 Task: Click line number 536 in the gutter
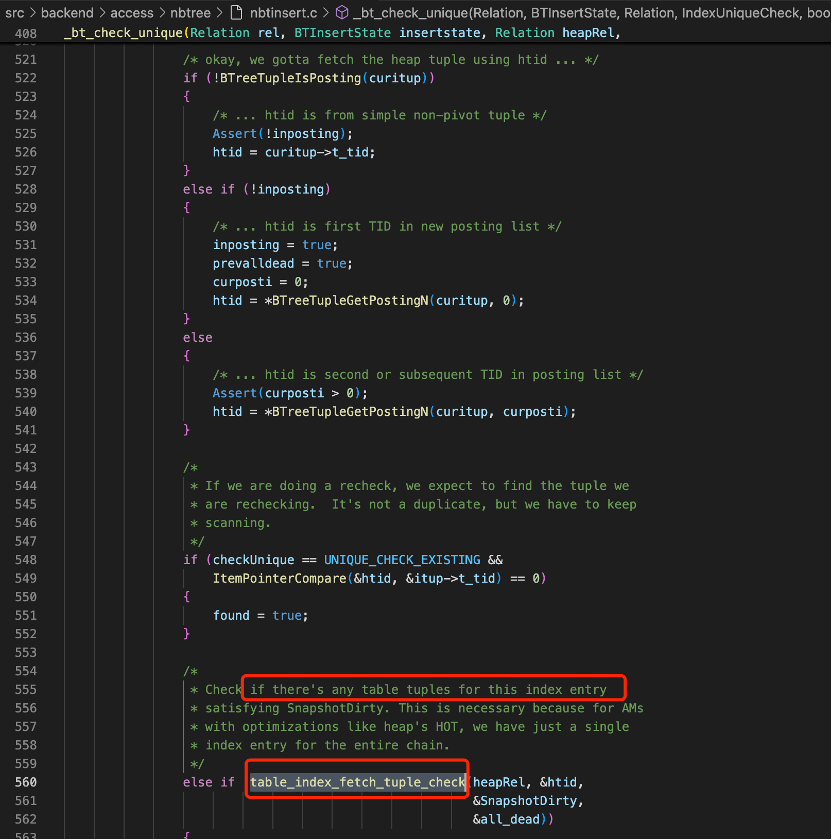pos(26,338)
